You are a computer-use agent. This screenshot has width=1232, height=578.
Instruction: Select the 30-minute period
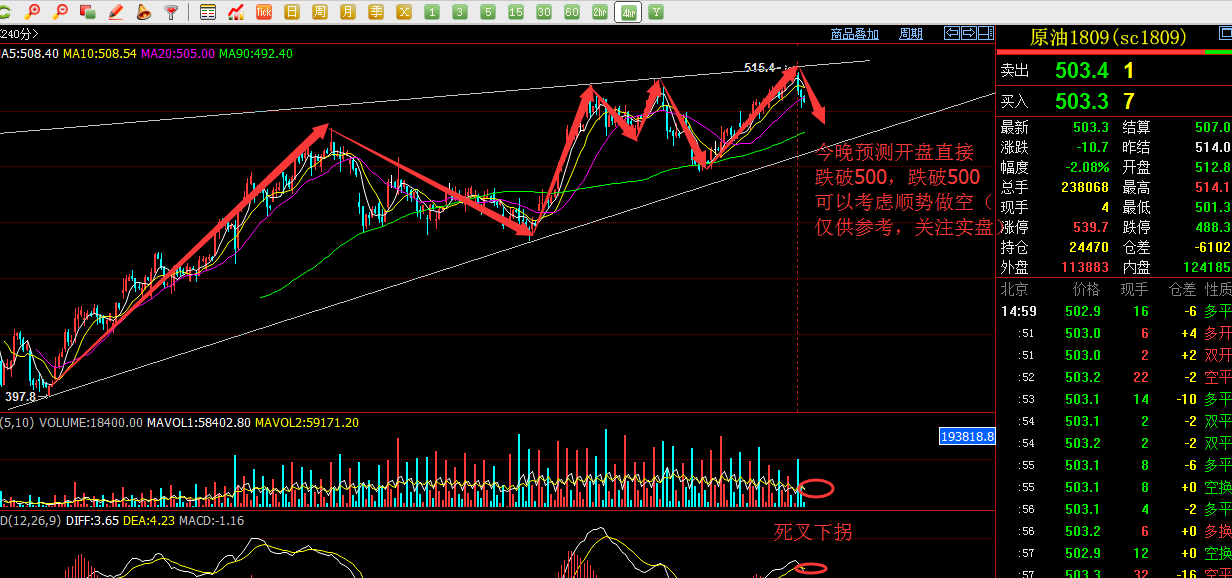tap(544, 12)
